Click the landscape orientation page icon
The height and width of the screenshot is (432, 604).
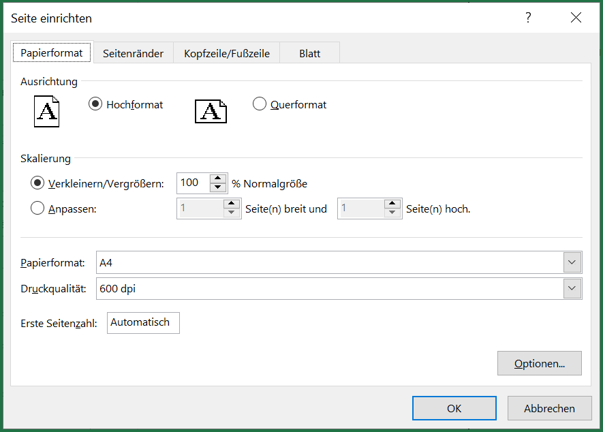211,112
